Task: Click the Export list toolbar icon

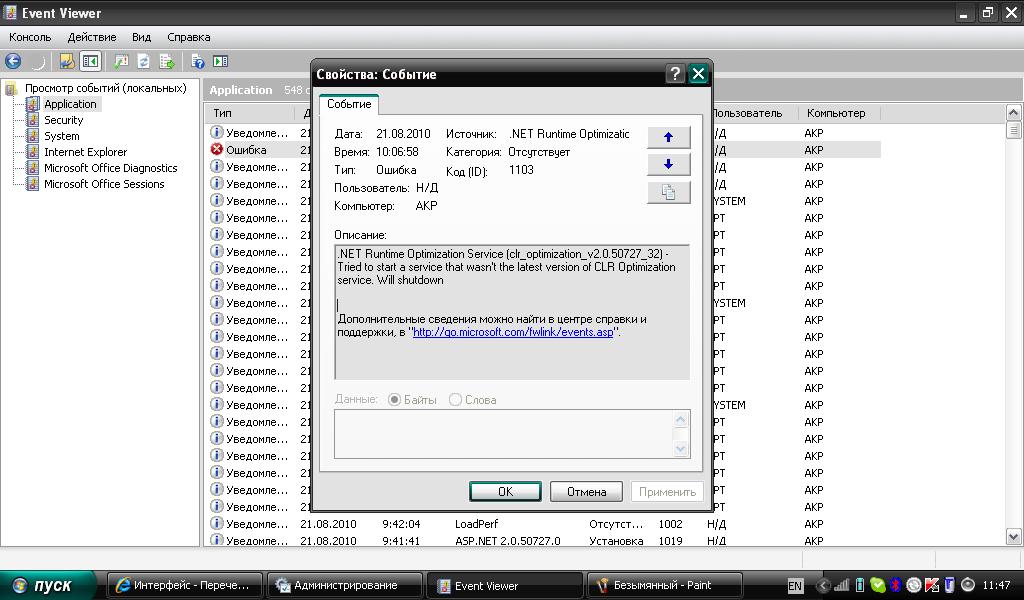Action: [x=167, y=61]
